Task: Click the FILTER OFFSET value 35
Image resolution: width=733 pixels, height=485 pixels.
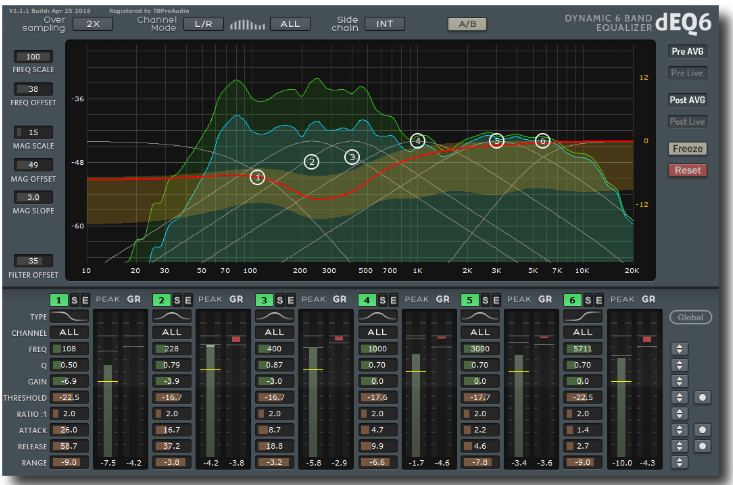Action: pos(33,261)
